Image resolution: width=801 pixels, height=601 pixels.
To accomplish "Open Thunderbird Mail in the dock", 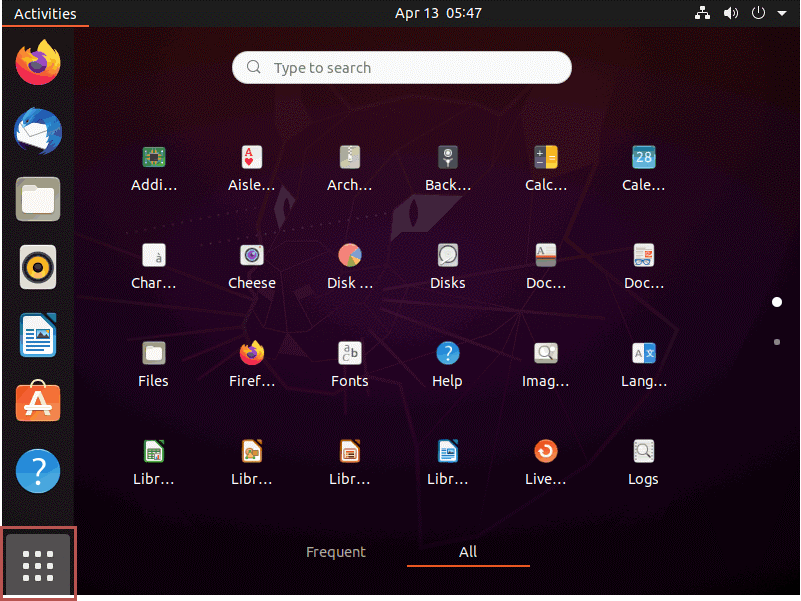I will coord(38,131).
